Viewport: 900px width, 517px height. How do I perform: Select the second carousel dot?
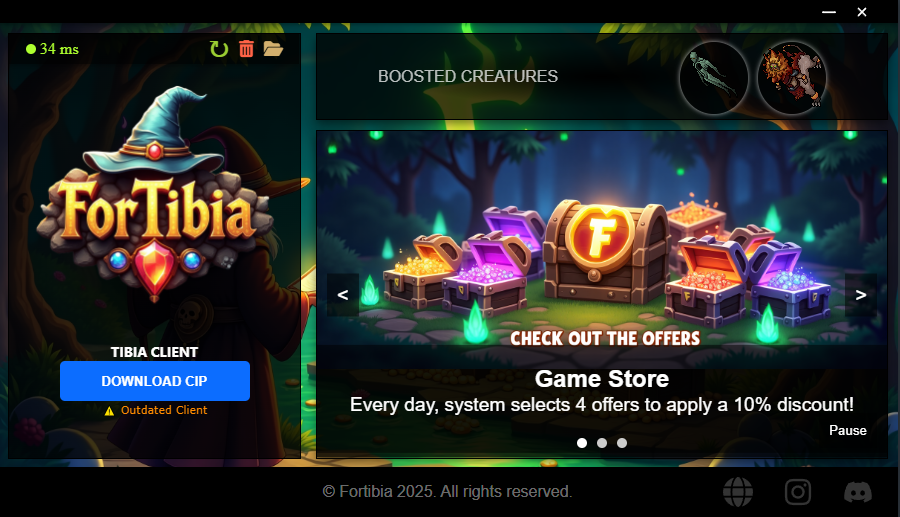[x=602, y=443]
